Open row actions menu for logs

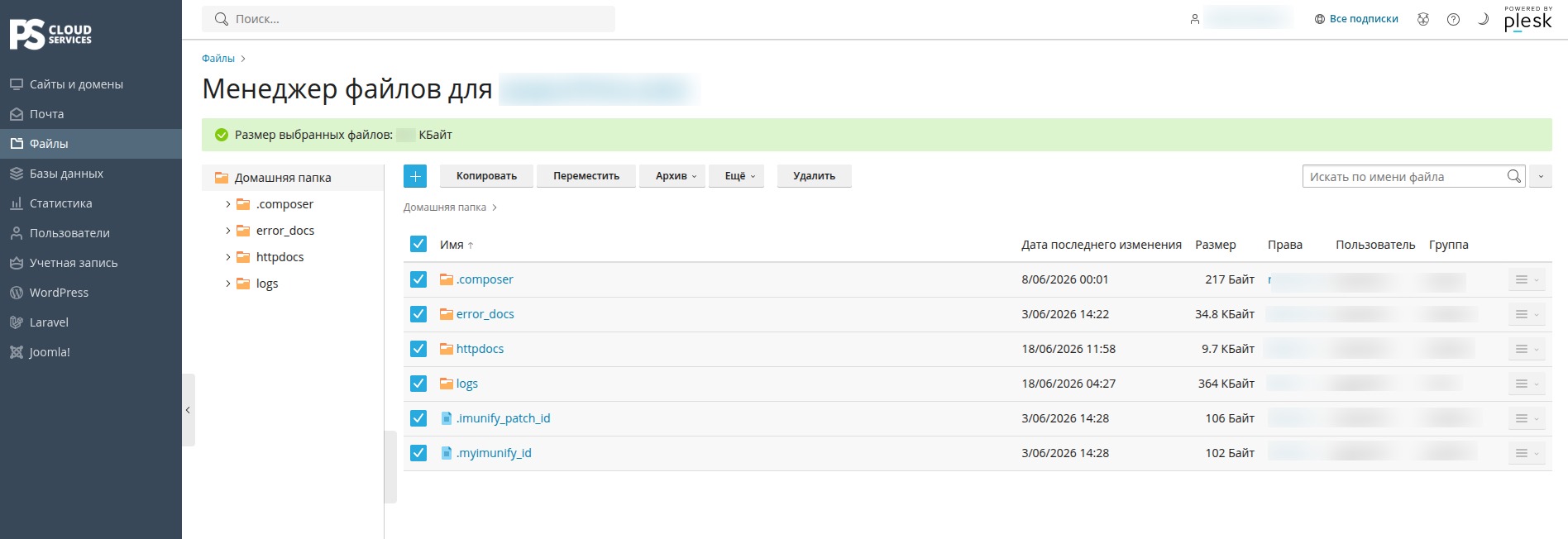pyautogui.click(x=1527, y=384)
